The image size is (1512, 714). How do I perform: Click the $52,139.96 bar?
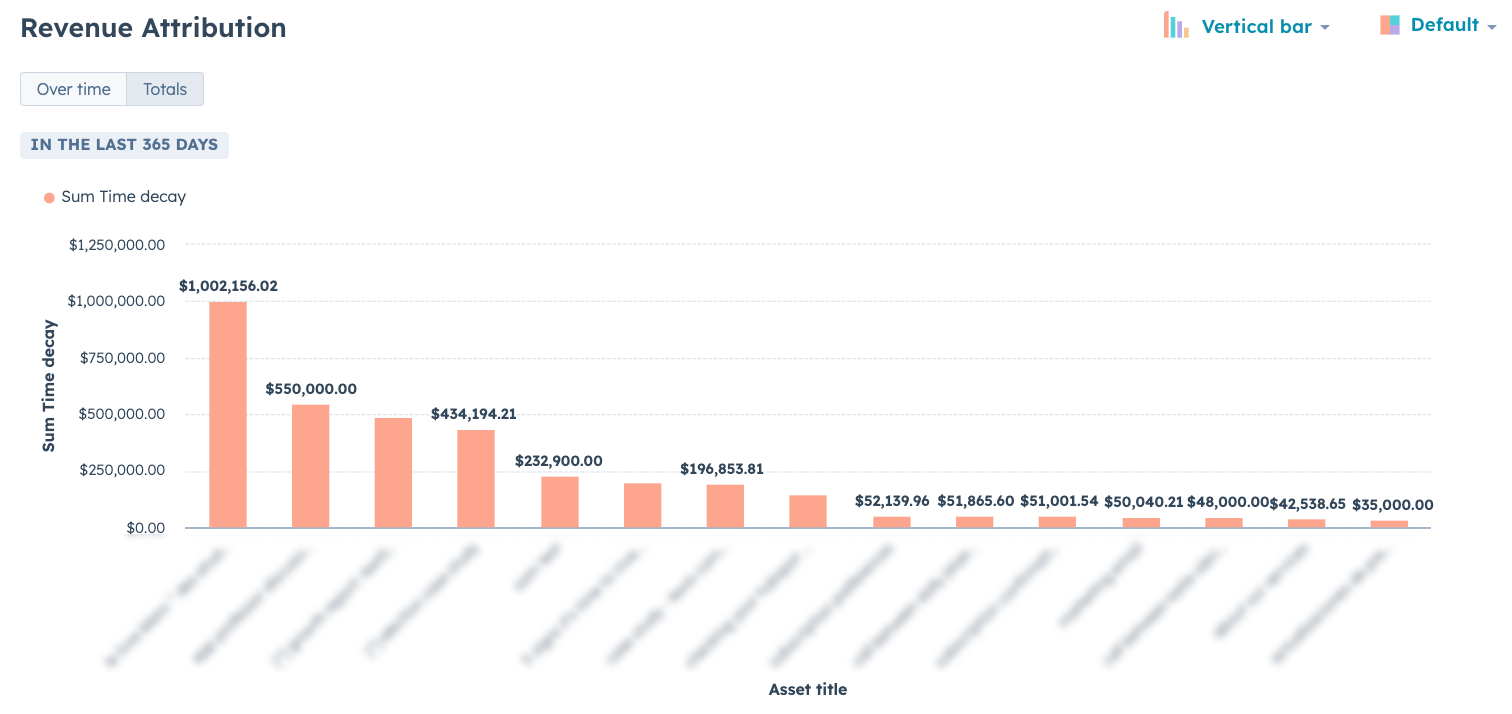892,522
